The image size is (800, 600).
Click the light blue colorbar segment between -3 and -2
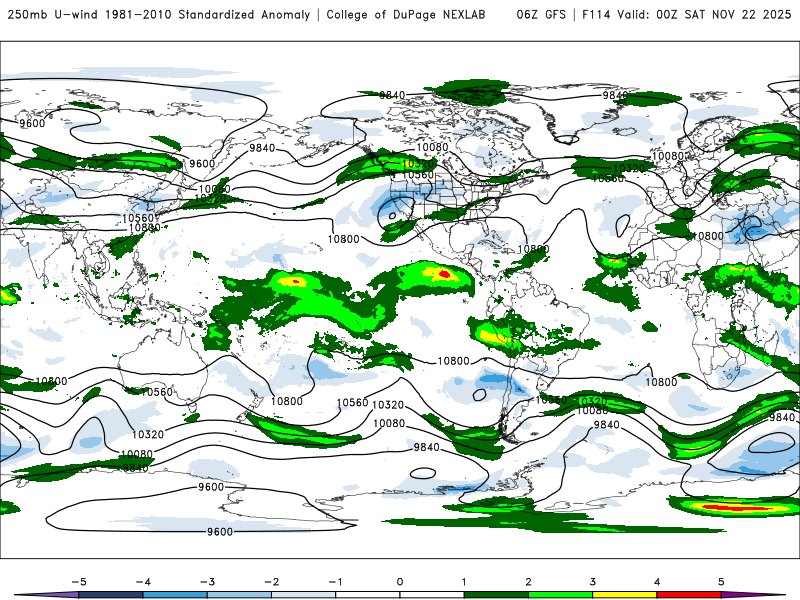pyautogui.click(x=239, y=595)
